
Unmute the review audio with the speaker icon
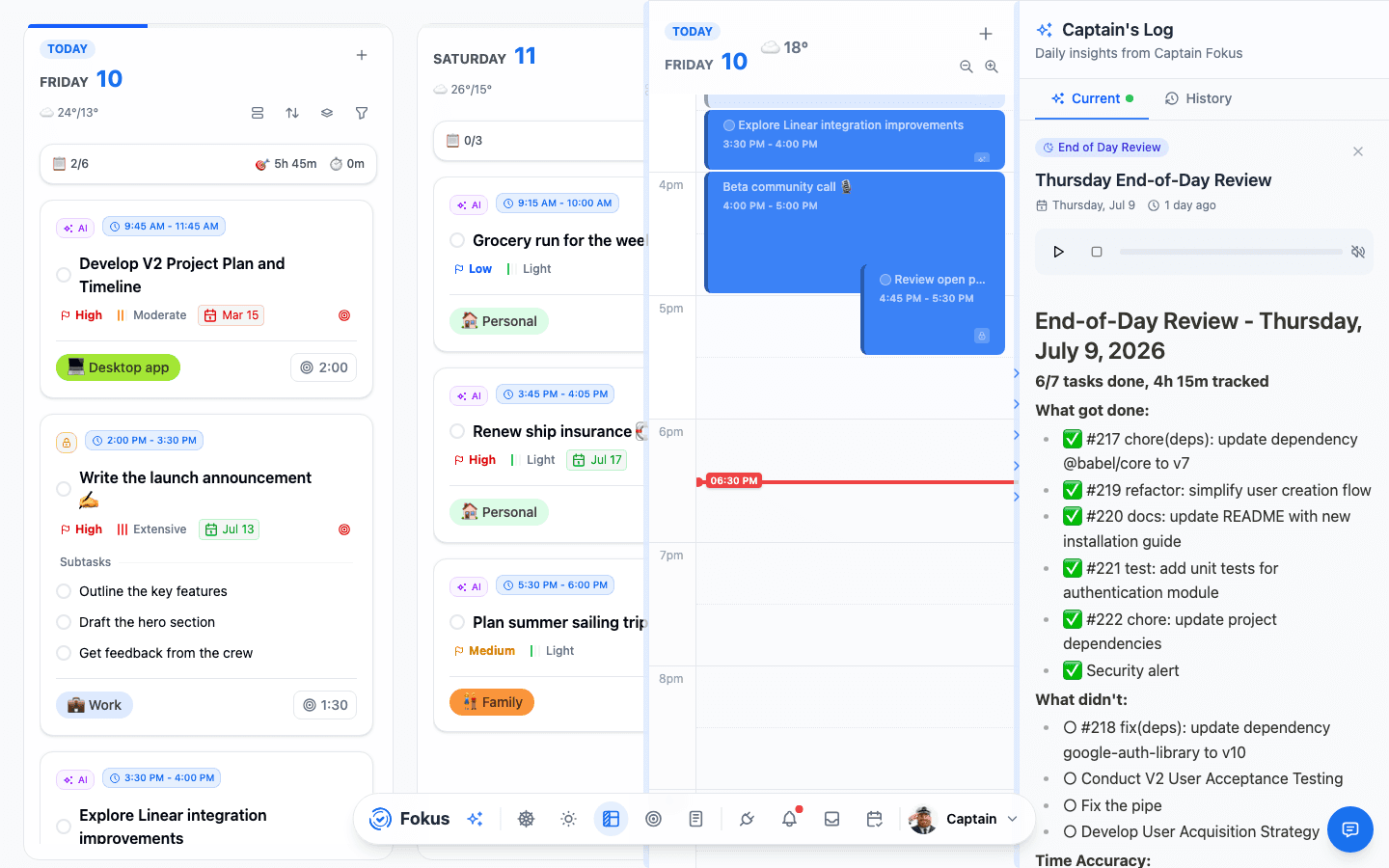tap(1358, 252)
